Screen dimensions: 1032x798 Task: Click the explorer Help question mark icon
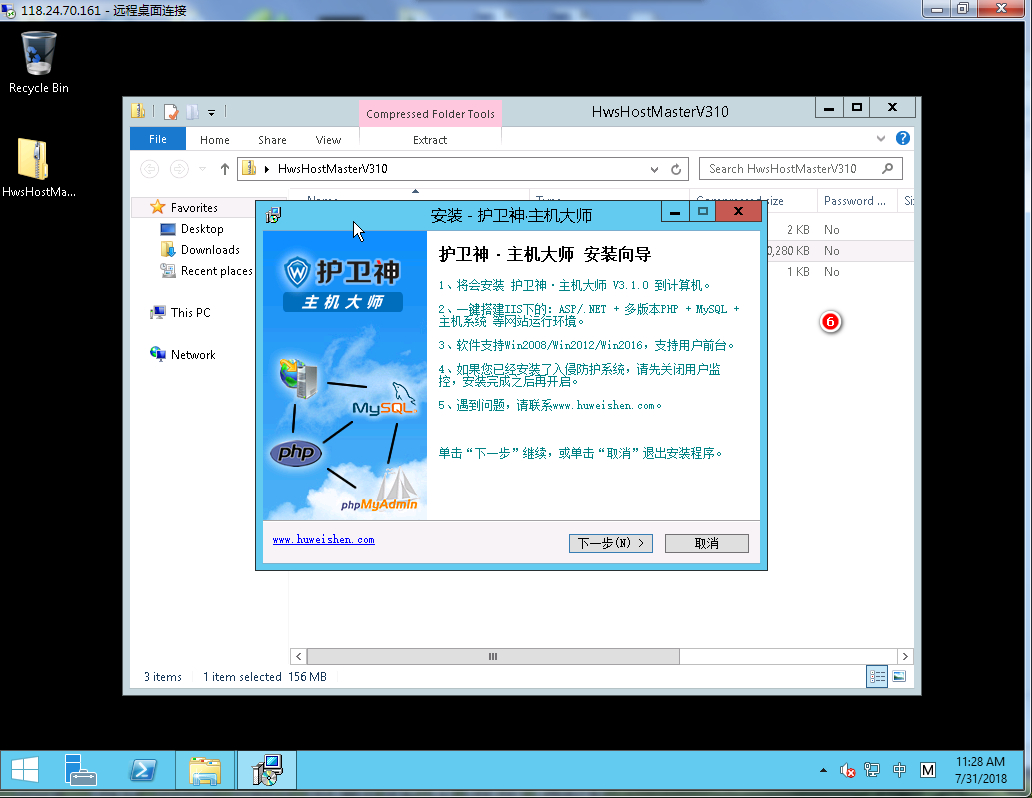coord(902,139)
